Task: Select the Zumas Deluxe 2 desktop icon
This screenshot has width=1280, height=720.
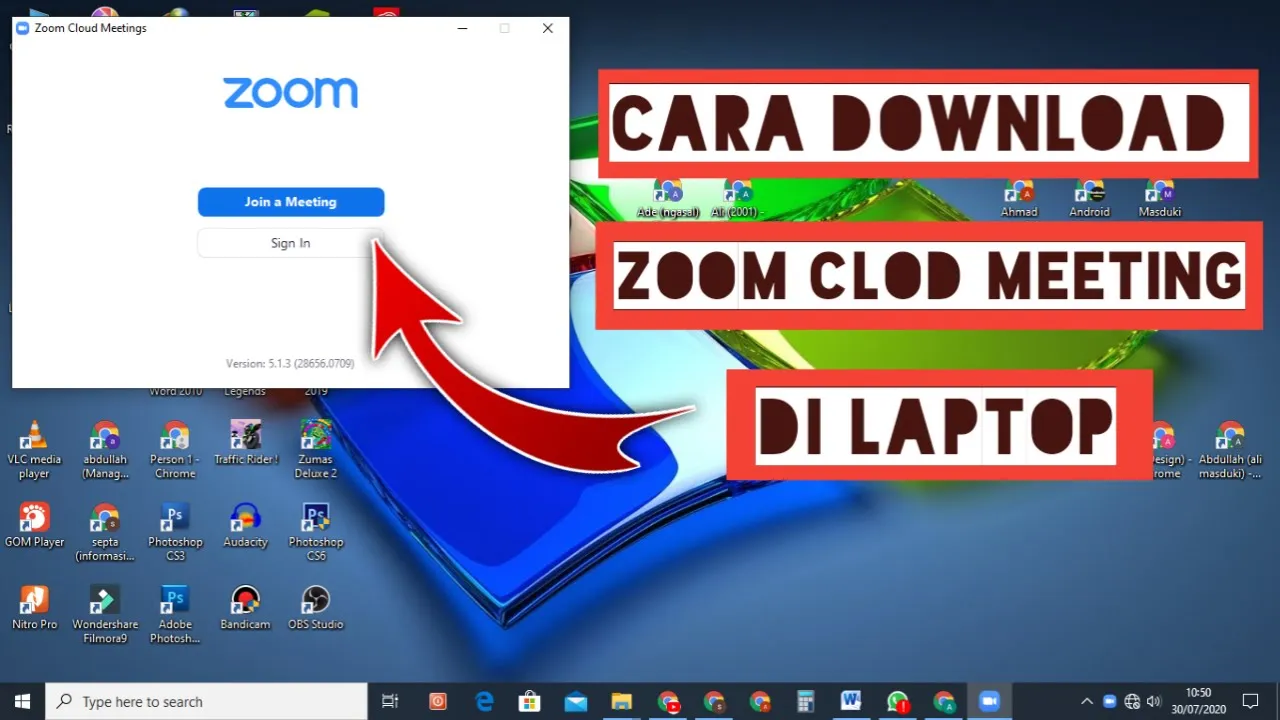Action: pyautogui.click(x=316, y=450)
